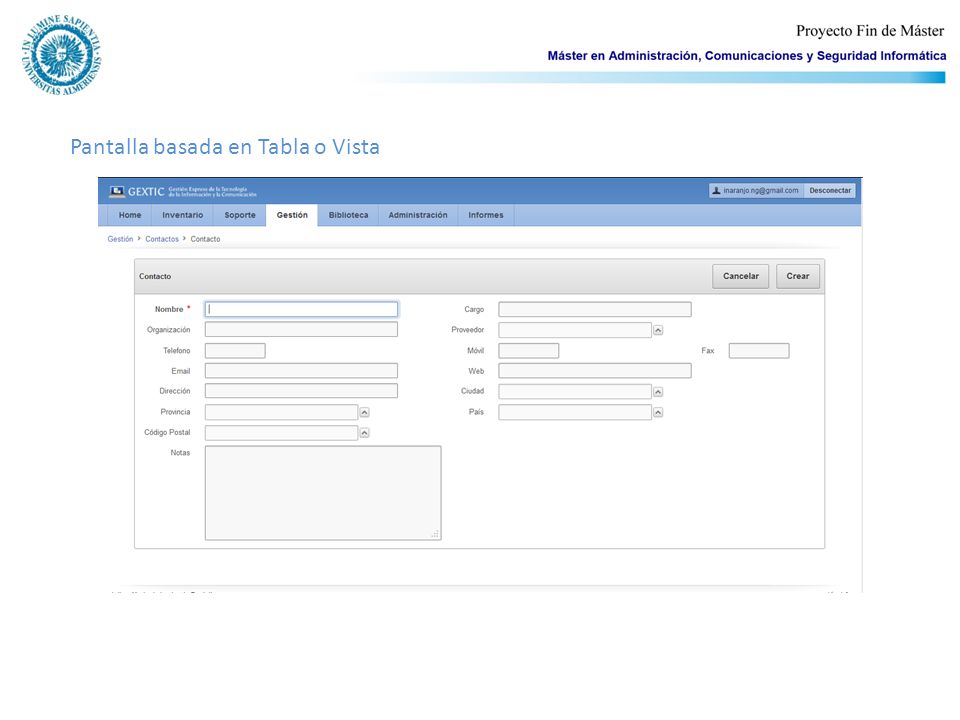Click the Cargo input field
Image resolution: width=960 pixels, height=720 pixels.
click(595, 309)
